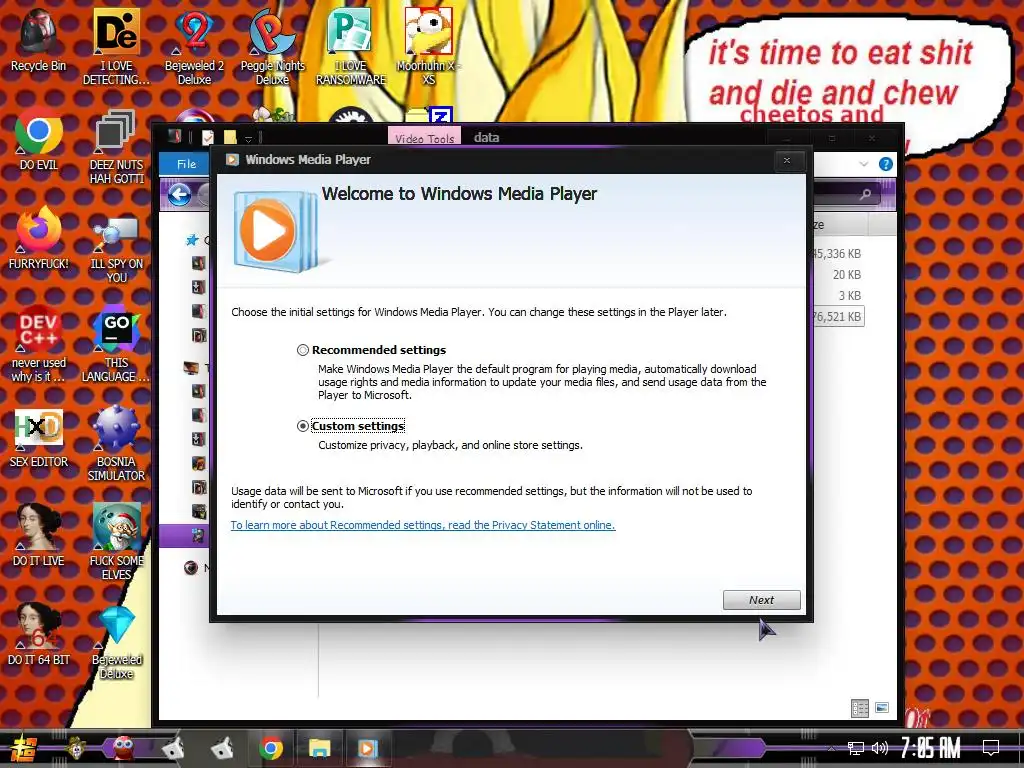This screenshot has width=1024, height=768.
Task: Open the DO IT 64 BIT shortcut
Action: pyautogui.click(x=38, y=633)
